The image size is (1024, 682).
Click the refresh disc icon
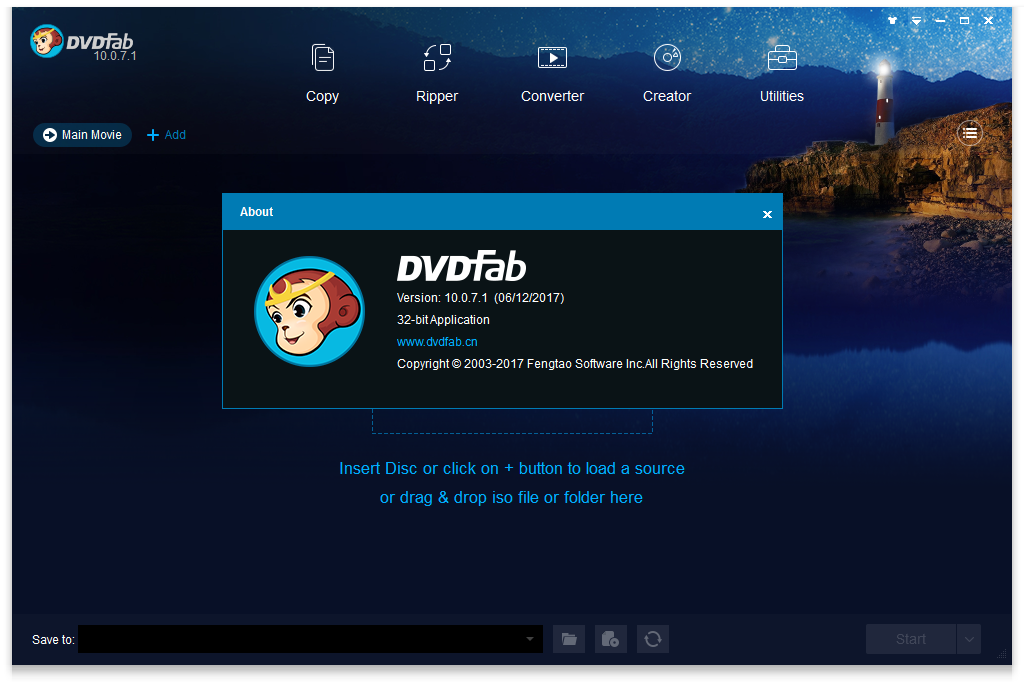coord(652,639)
